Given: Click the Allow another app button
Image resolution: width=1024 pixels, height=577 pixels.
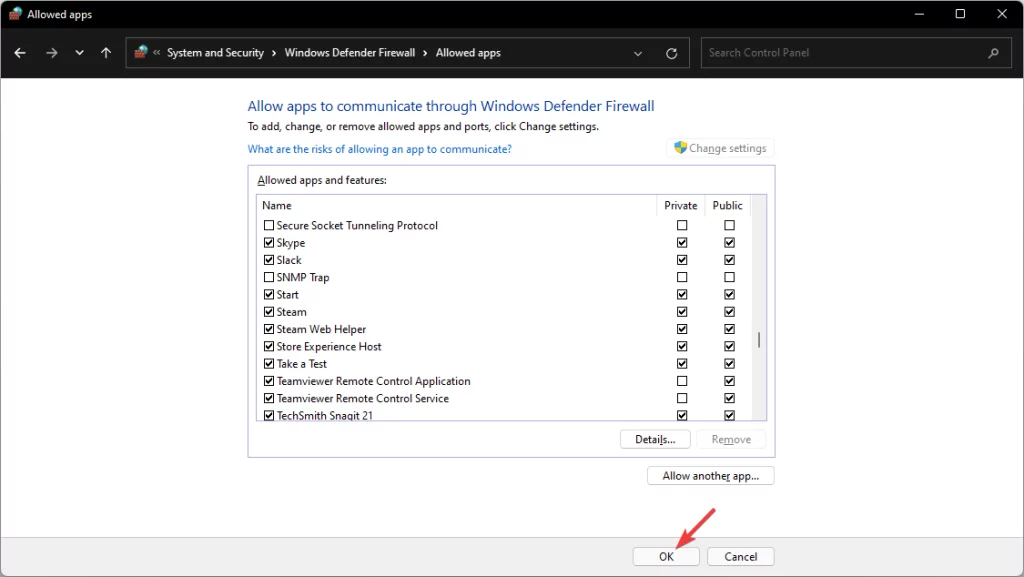Looking at the screenshot, I should click(x=710, y=475).
